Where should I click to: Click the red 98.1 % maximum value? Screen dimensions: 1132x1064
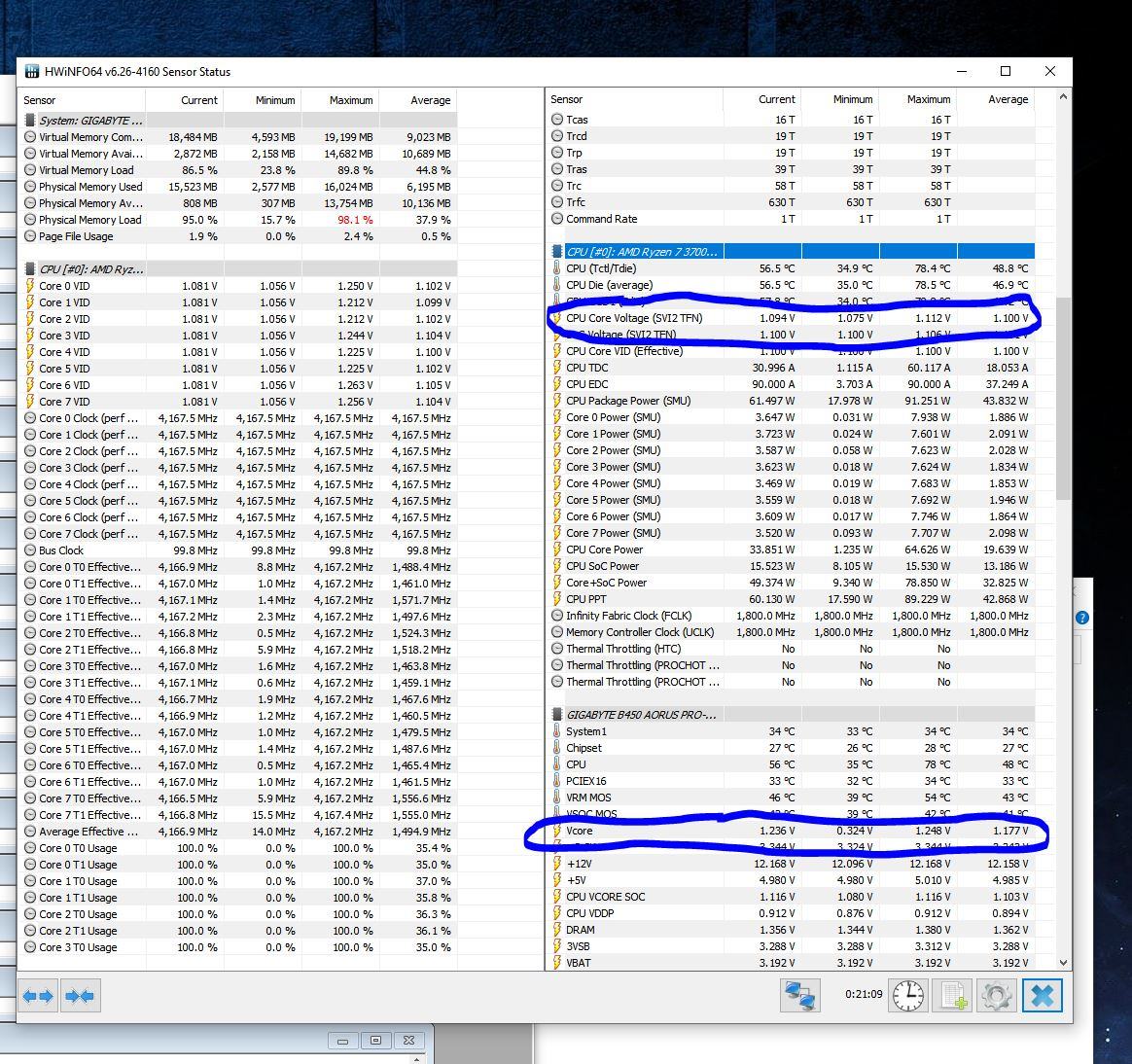click(x=354, y=220)
